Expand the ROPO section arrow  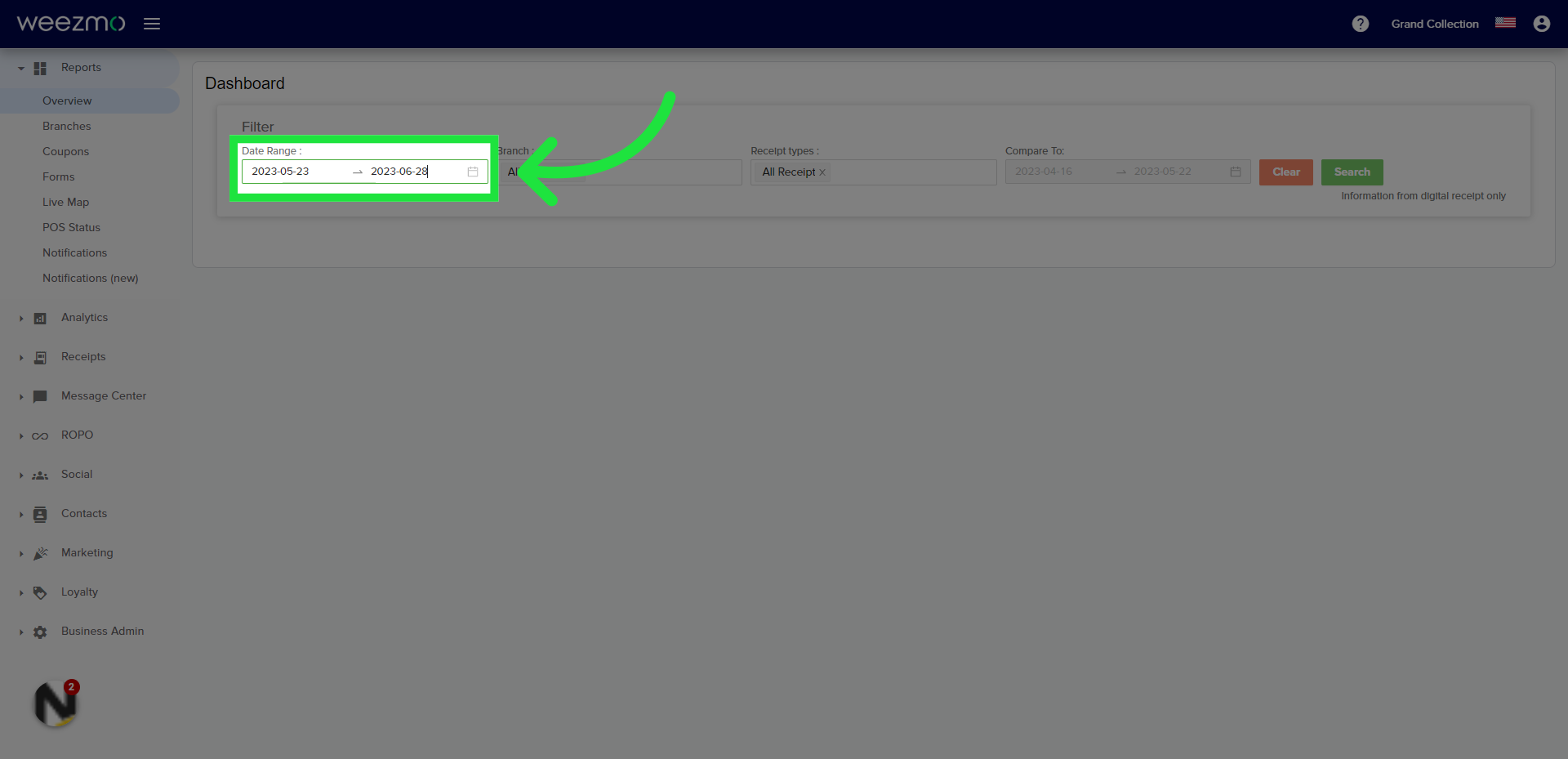[x=21, y=436]
